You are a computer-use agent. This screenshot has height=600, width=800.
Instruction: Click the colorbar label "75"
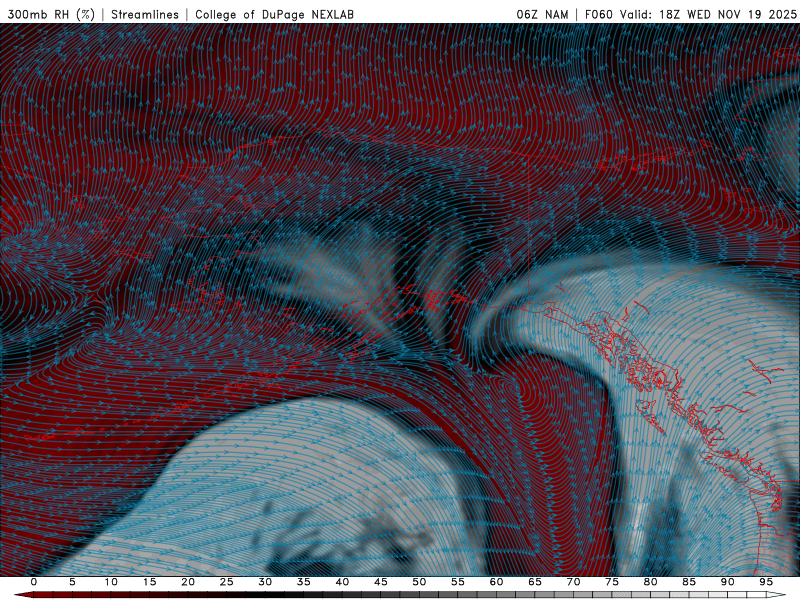(x=611, y=582)
